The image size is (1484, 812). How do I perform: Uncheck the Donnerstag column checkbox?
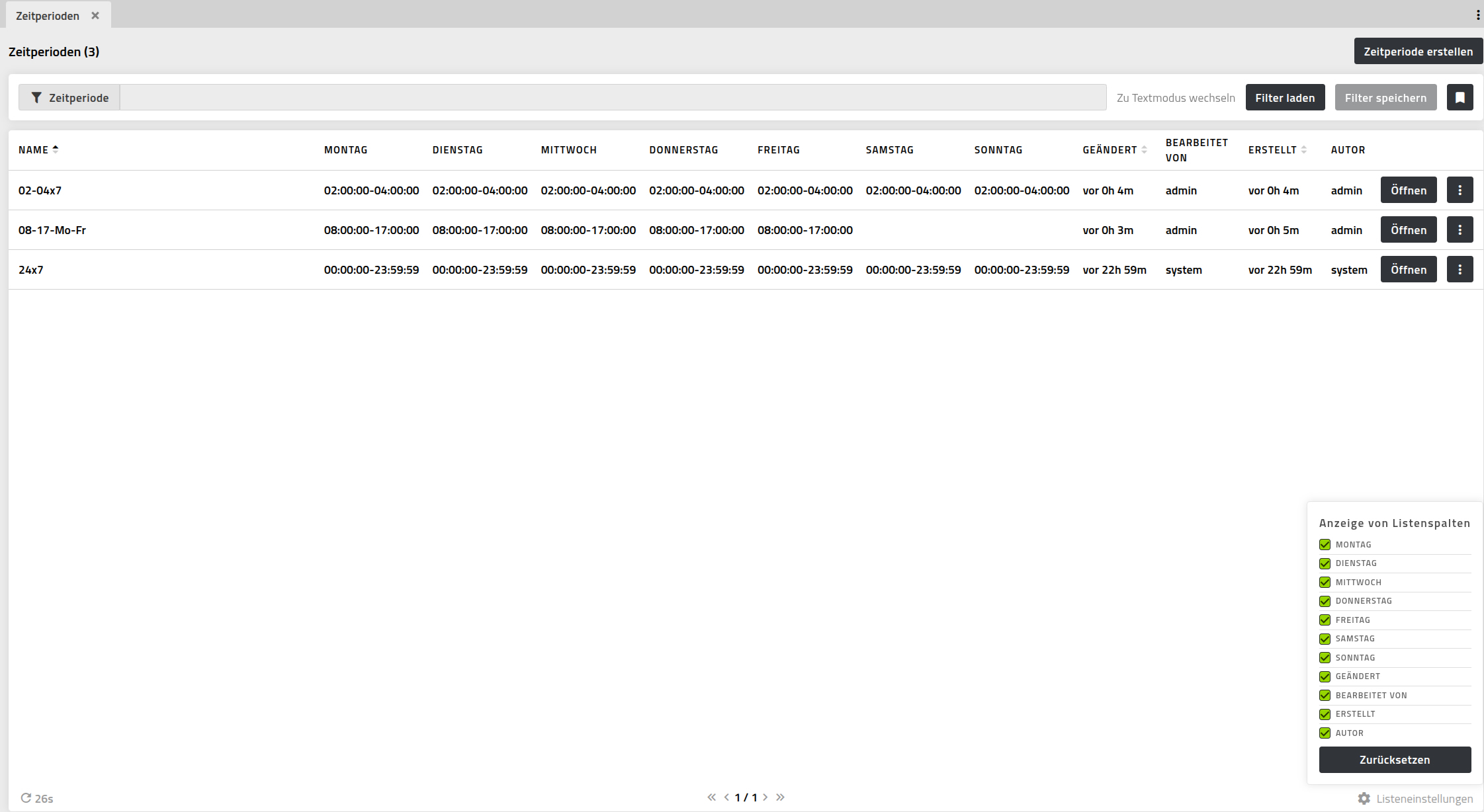coord(1325,601)
